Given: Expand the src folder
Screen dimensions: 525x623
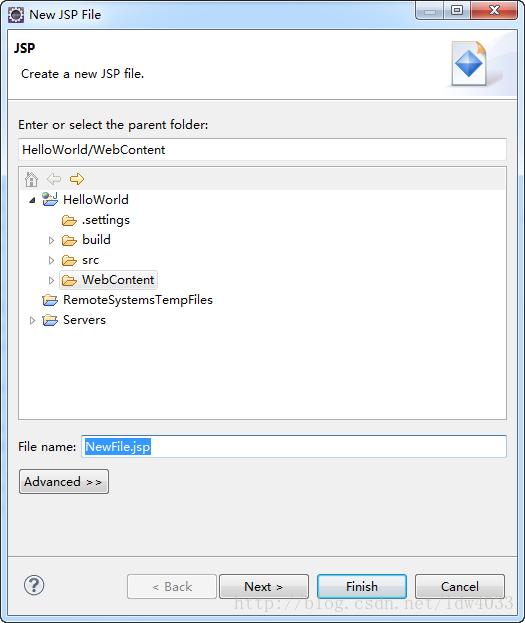Looking at the screenshot, I should (51, 260).
